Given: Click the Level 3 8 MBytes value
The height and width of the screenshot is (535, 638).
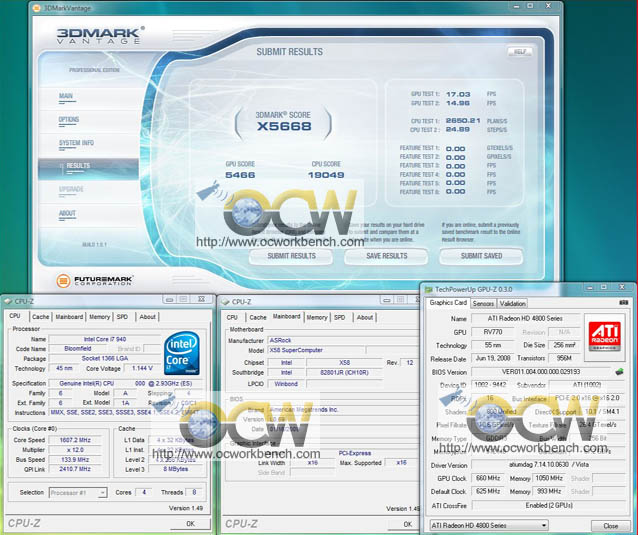Looking at the screenshot, I should click(x=176, y=469).
